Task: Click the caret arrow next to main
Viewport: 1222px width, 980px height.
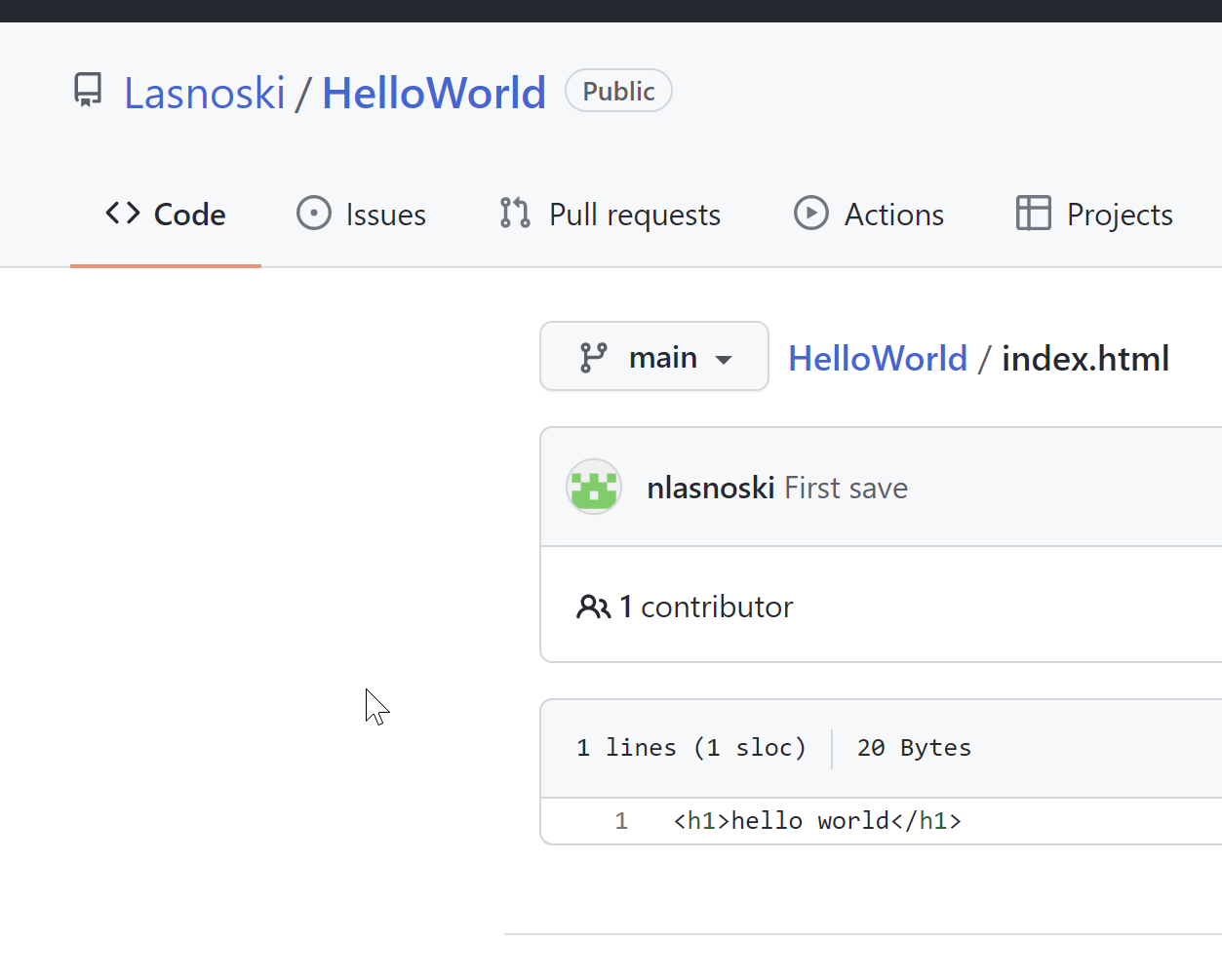Action: 724,360
